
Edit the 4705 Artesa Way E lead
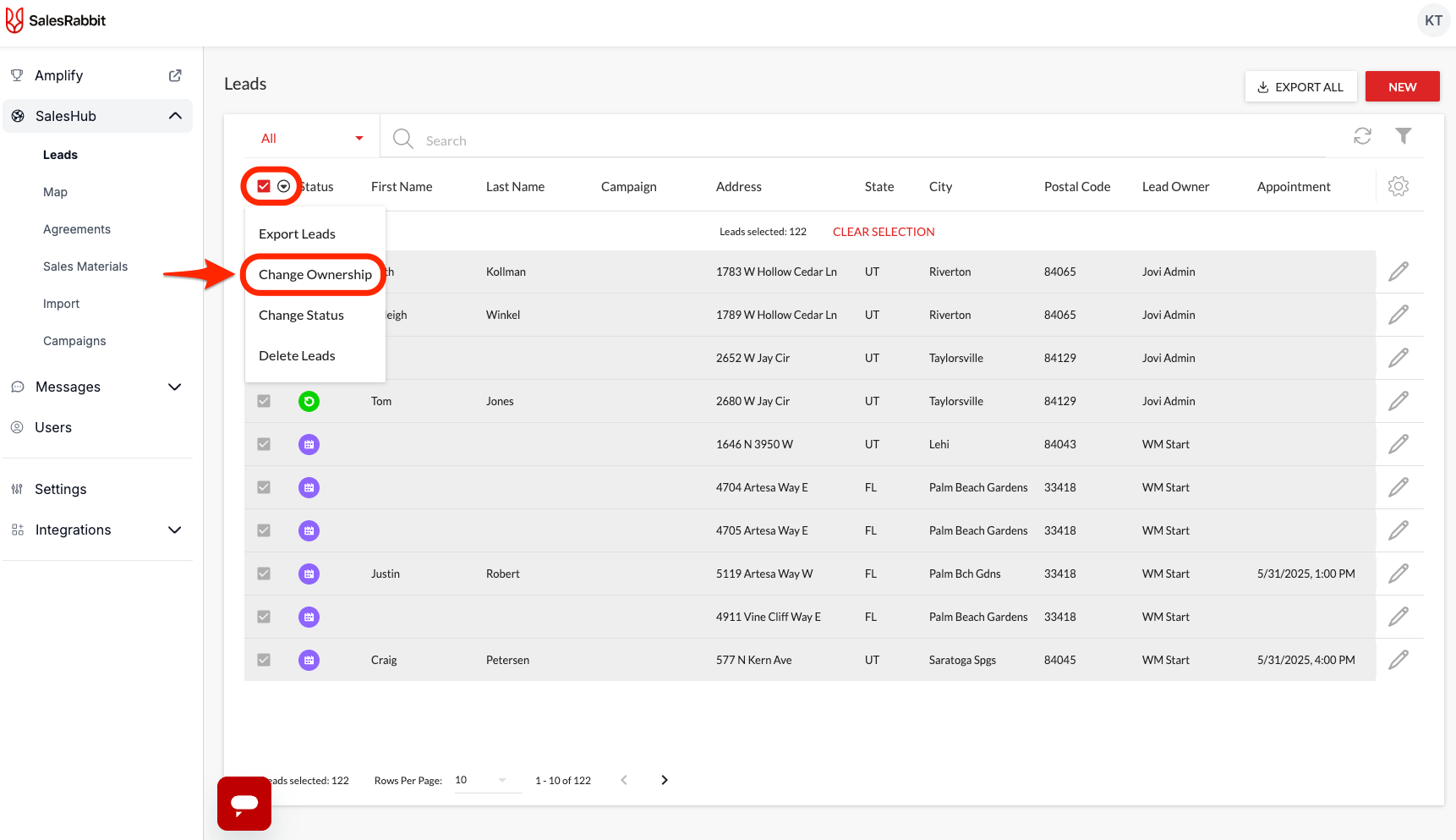(x=1399, y=530)
